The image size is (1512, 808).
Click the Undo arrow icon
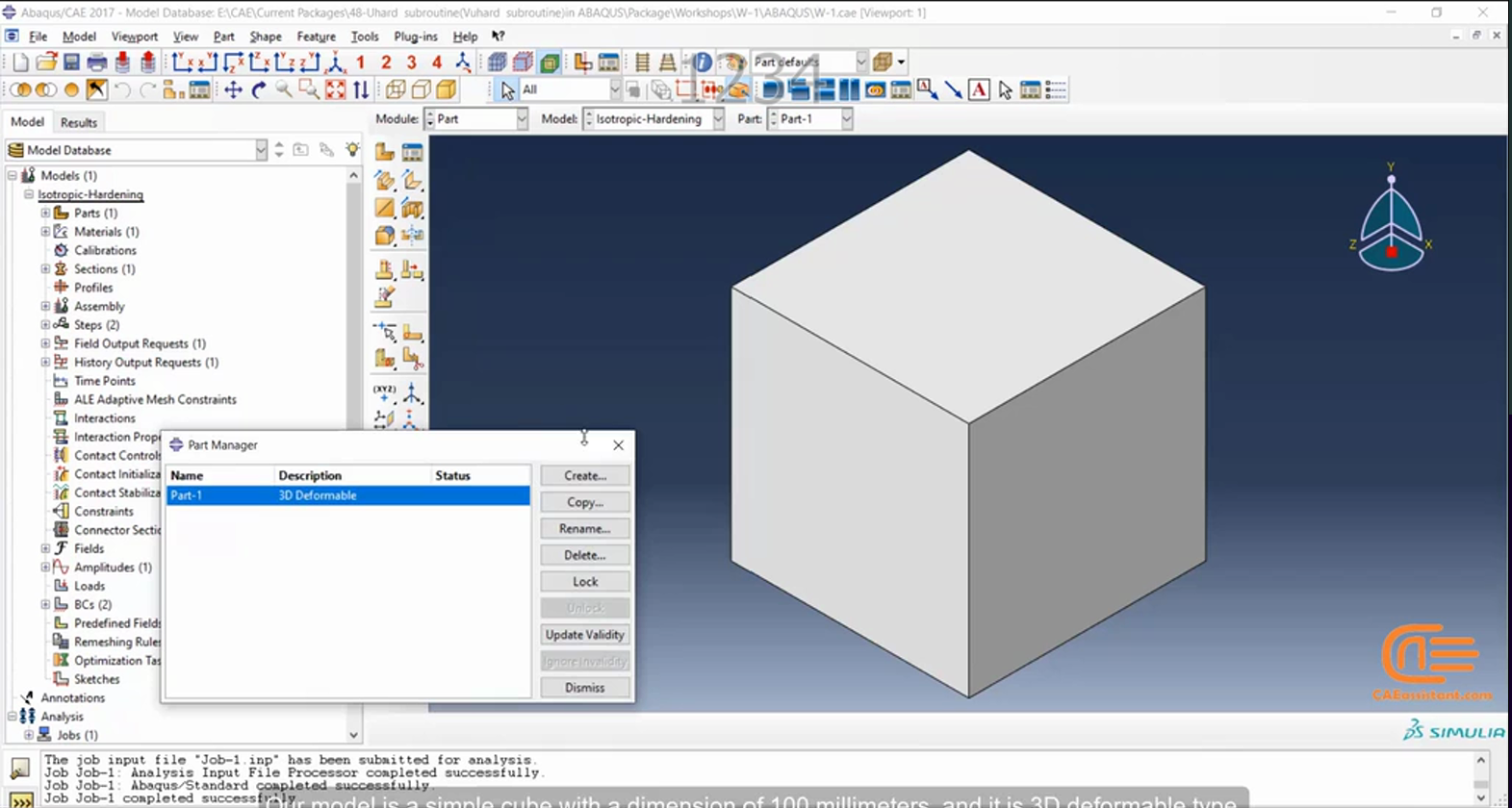click(122, 89)
